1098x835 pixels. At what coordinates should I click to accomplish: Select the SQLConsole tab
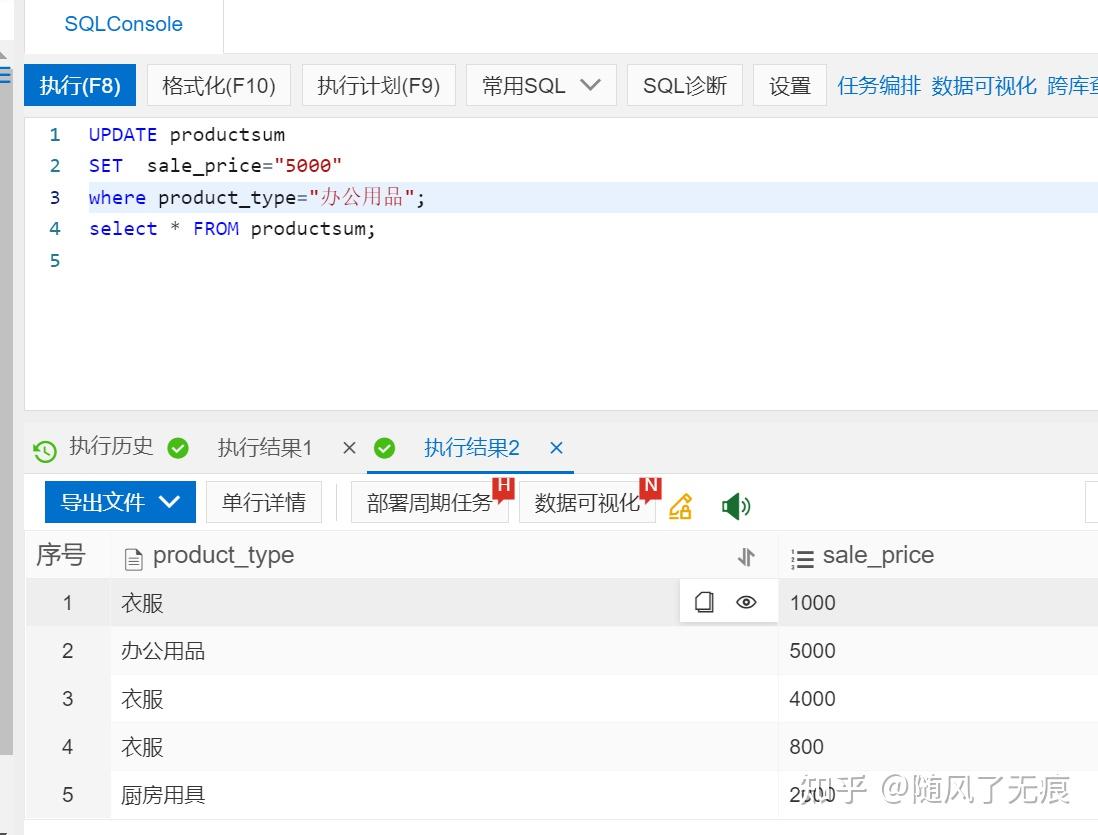pyautogui.click(x=123, y=24)
